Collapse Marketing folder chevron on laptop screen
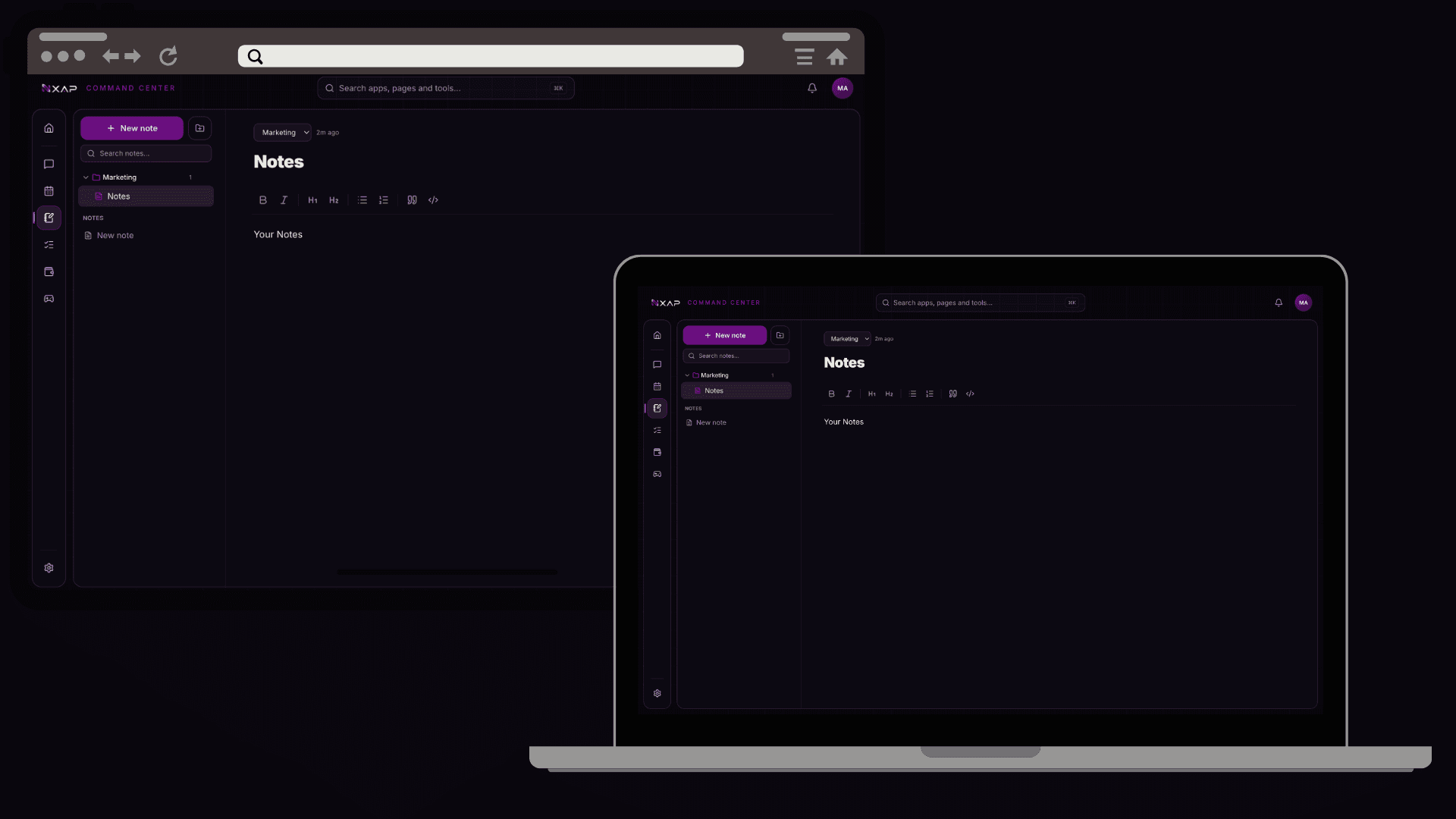Viewport: 1456px width, 819px height. (x=687, y=375)
